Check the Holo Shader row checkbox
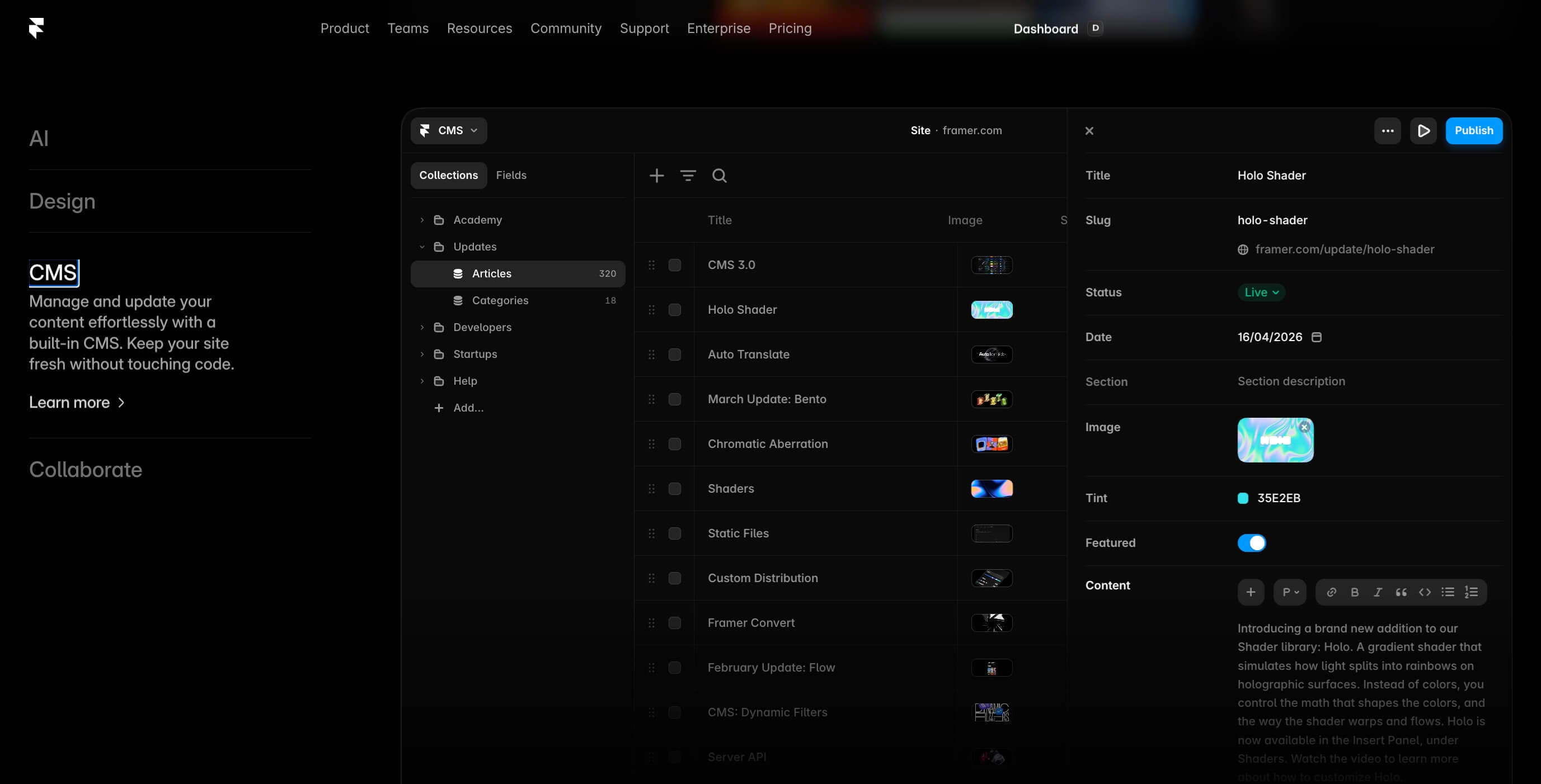Image resolution: width=1541 pixels, height=784 pixels. [674, 310]
